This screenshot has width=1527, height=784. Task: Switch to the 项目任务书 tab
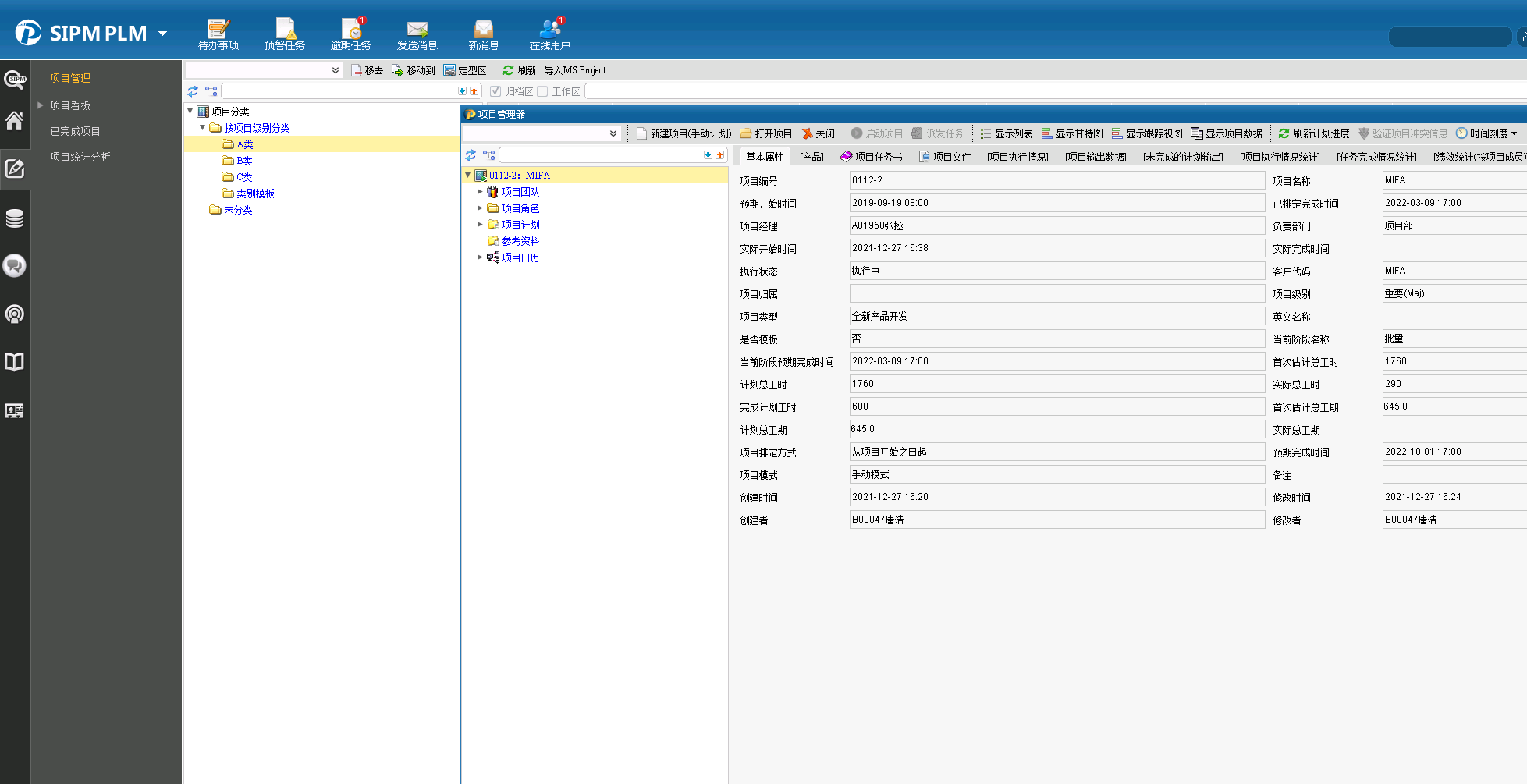(871, 157)
